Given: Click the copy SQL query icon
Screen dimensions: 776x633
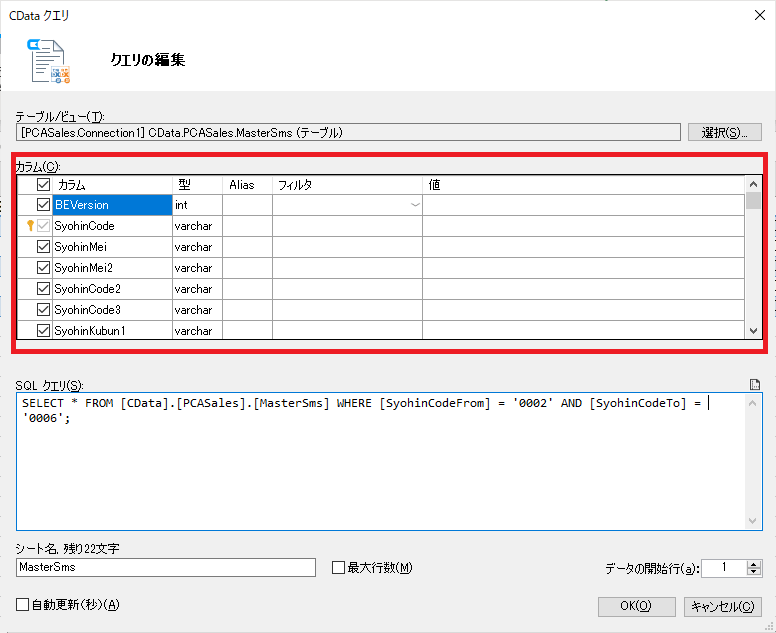Looking at the screenshot, I should point(755,385).
